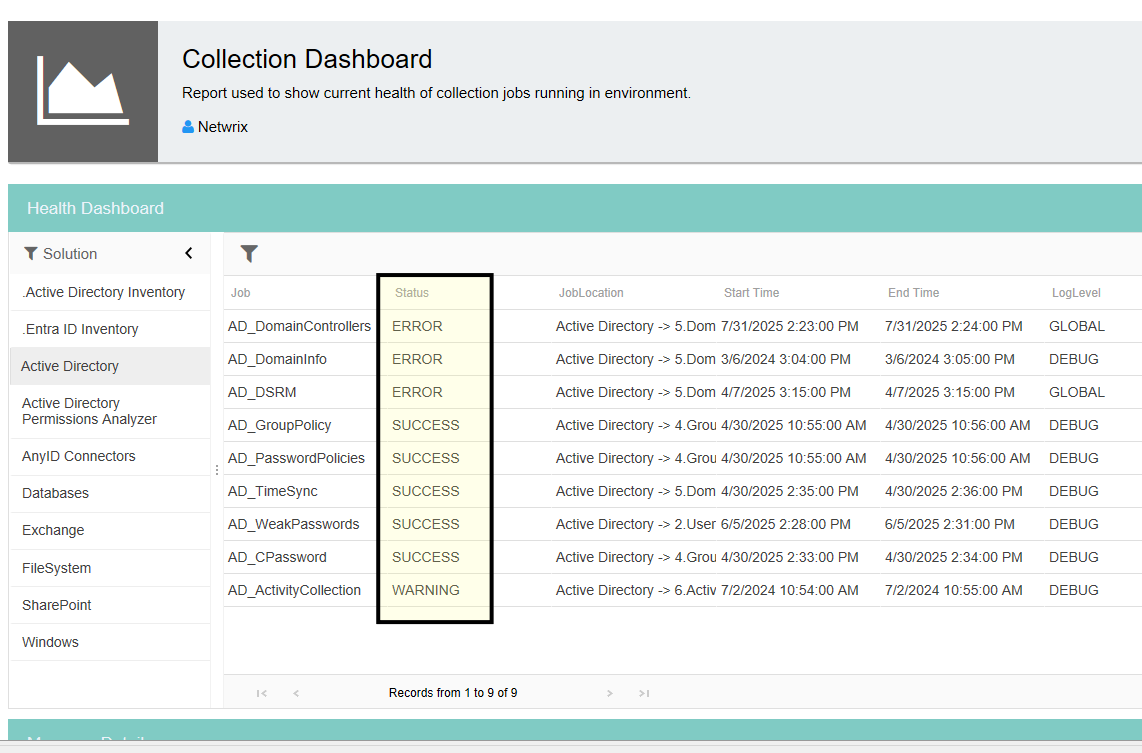Collapse the Solution panel with chevron
The height and width of the screenshot is (753, 1142).
pyautogui.click(x=189, y=253)
